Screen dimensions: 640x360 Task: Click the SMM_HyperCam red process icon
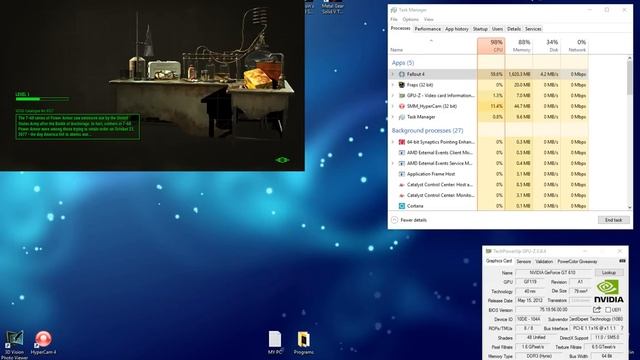pos(402,106)
